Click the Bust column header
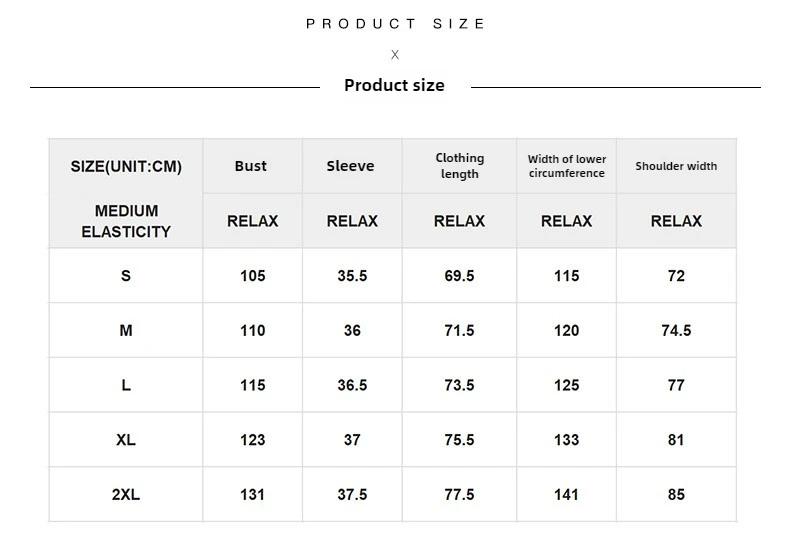The image size is (790, 549). tap(251, 166)
